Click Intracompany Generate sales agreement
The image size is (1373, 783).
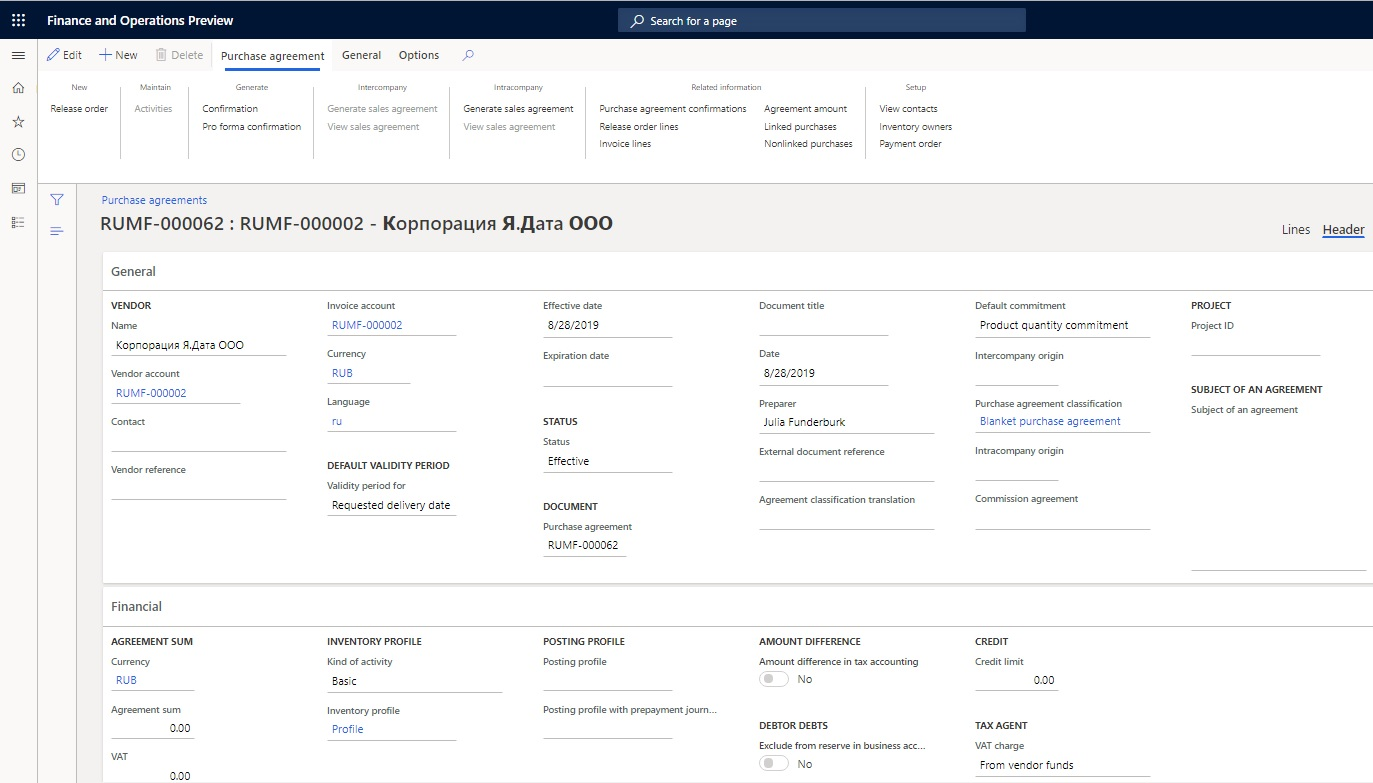tap(518, 109)
